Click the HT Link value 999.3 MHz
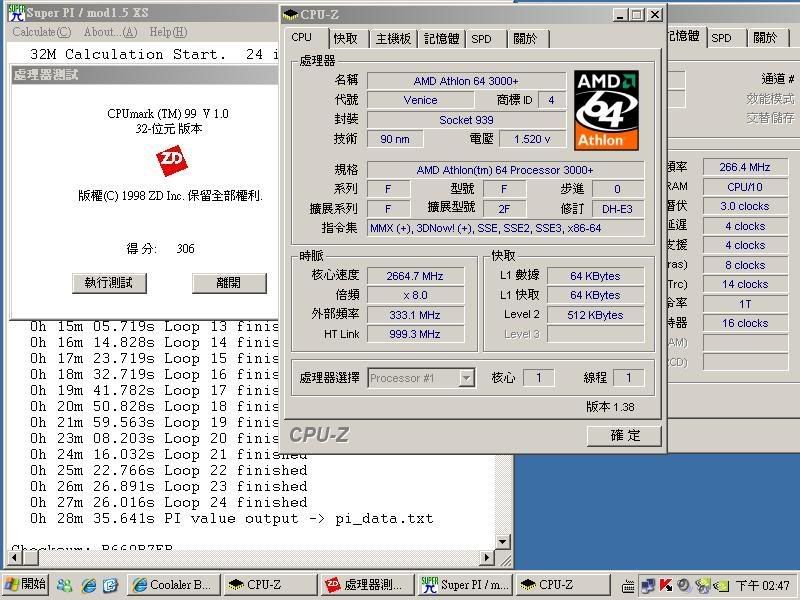 415,334
